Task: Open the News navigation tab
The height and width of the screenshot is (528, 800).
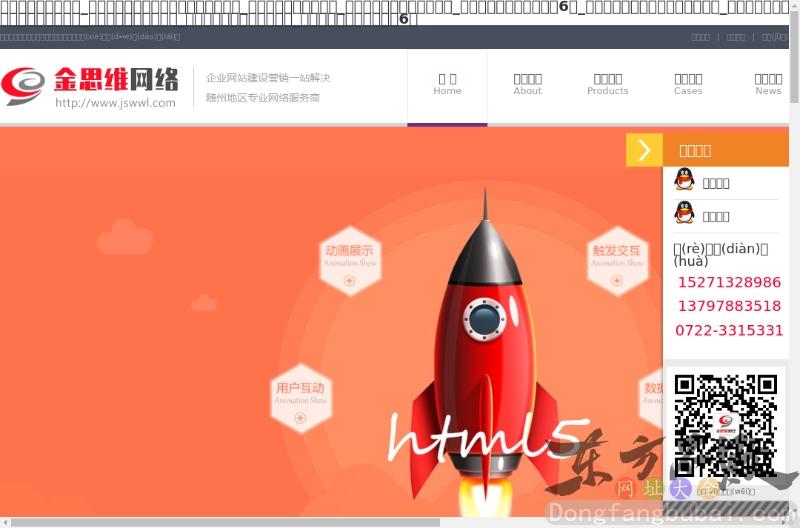Action: pyautogui.click(x=768, y=85)
